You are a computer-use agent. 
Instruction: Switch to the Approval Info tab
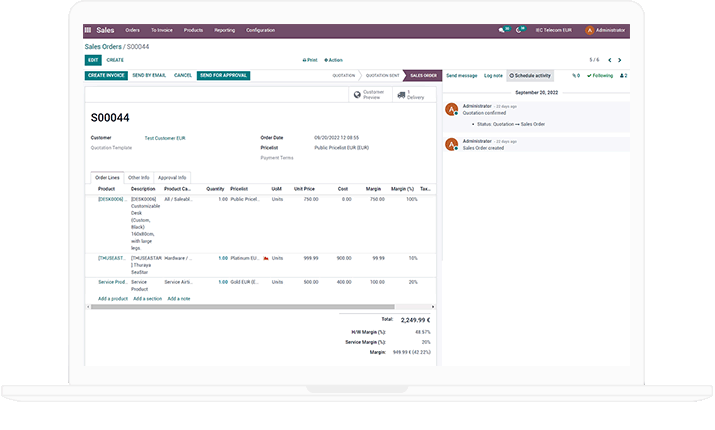click(x=172, y=177)
